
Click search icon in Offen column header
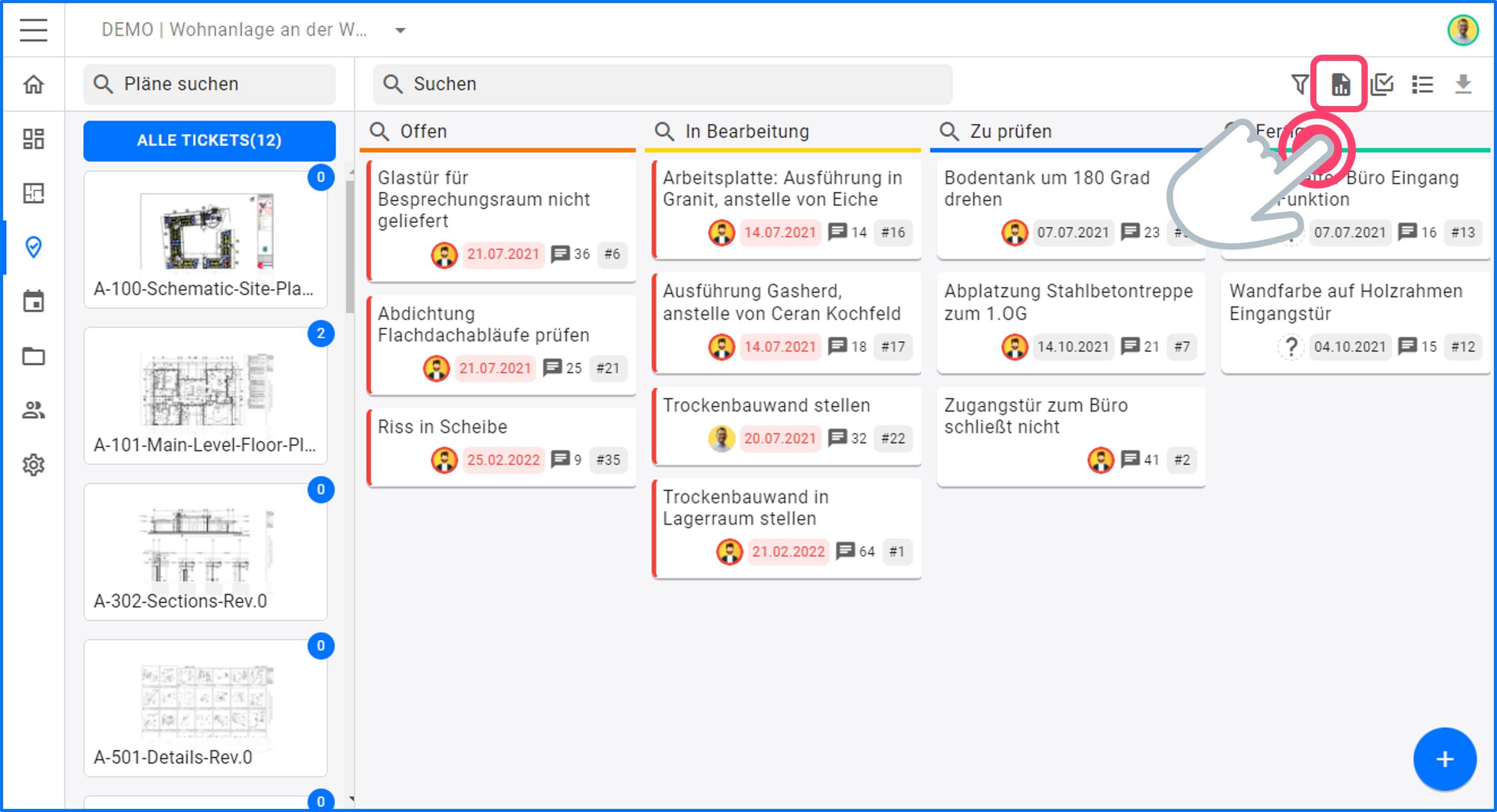pyautogui.click(x=380, y=131)
